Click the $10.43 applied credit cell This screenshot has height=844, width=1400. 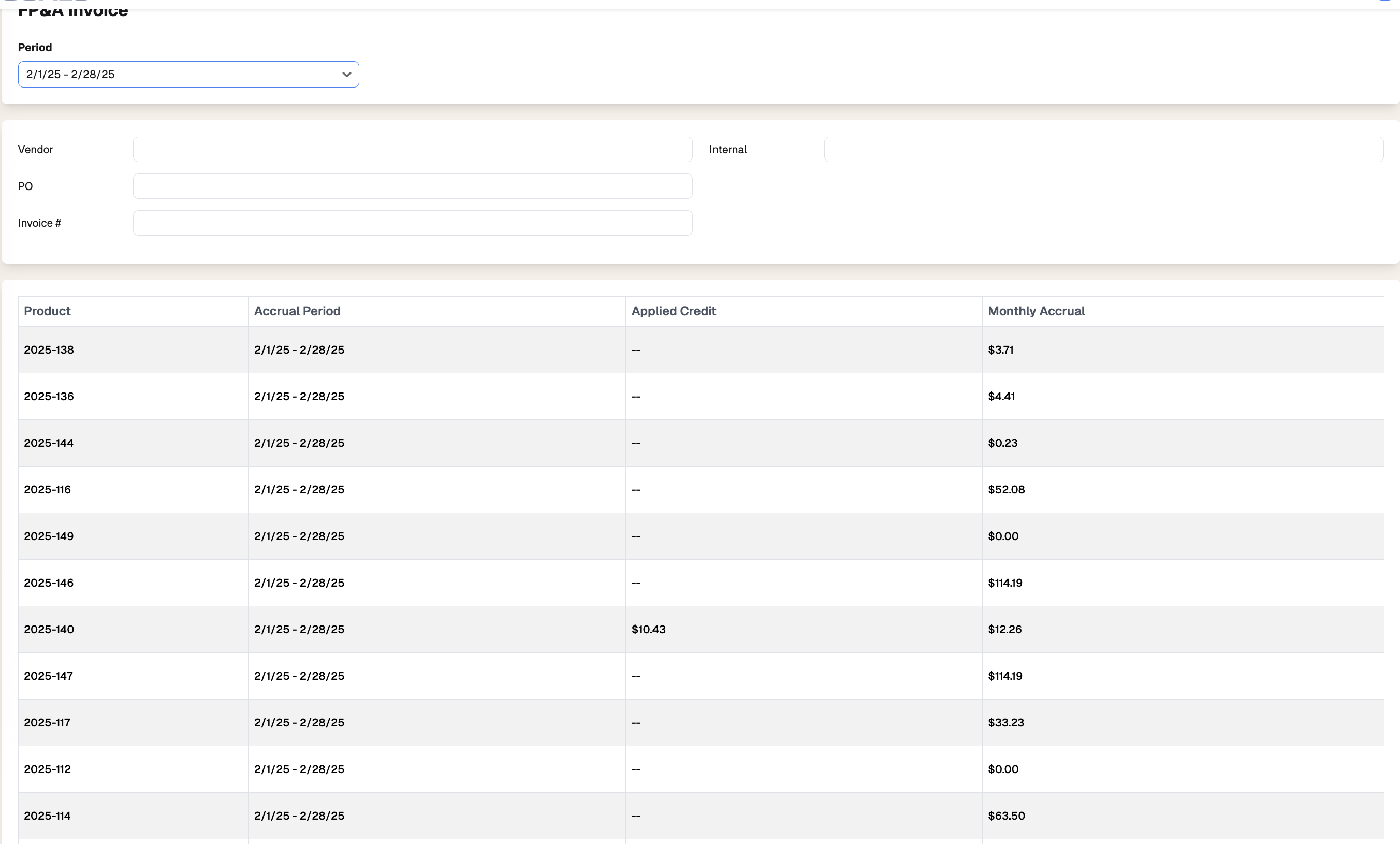coord(648,629)
